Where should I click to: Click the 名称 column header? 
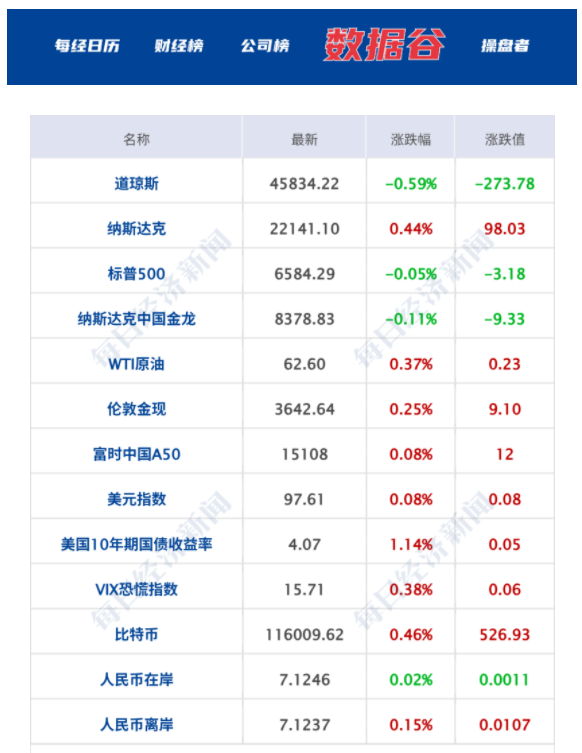(136, 139)
